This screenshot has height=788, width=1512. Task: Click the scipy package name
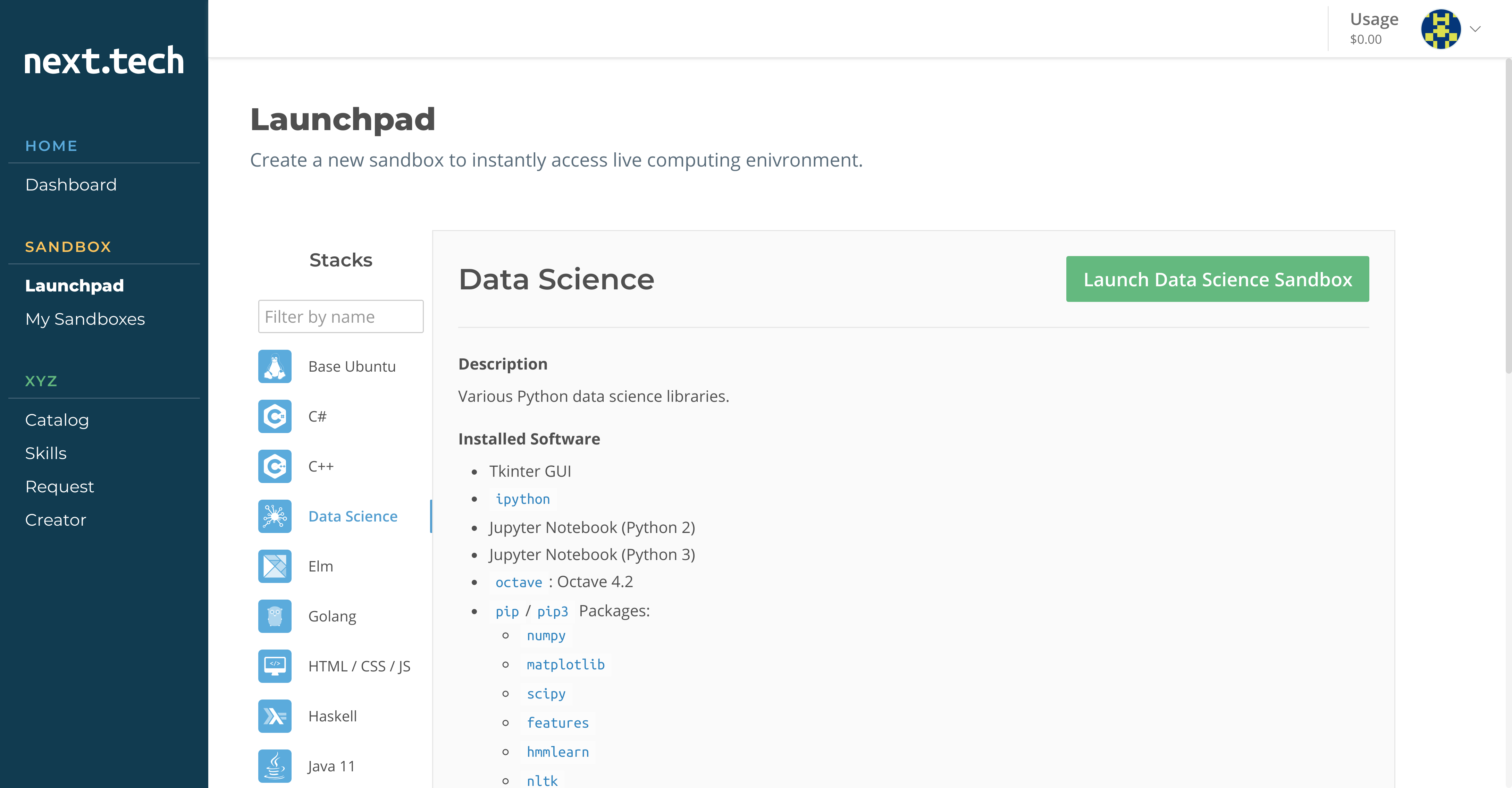[x=546, y=694]
